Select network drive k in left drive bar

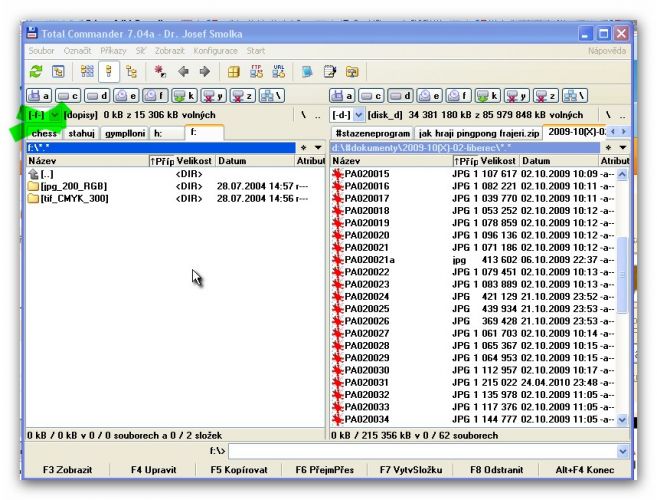(184, 96)
